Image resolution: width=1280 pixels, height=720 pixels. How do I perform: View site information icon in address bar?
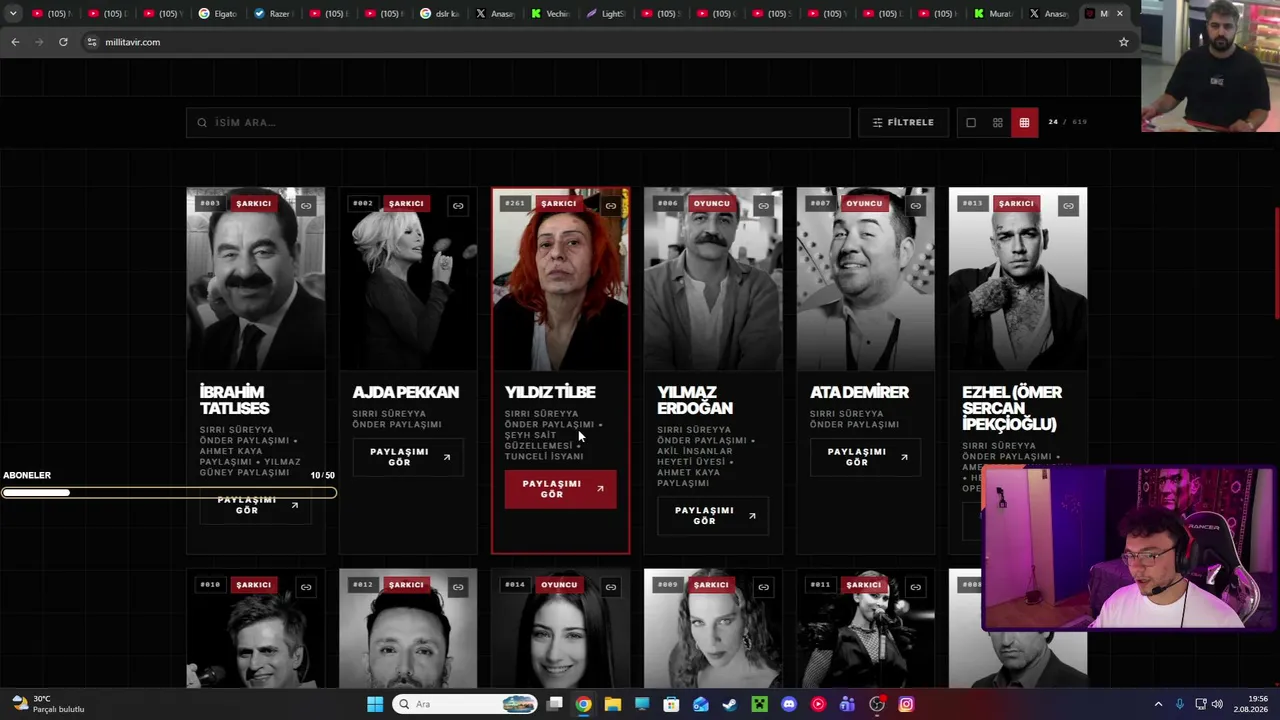[92, 42]
